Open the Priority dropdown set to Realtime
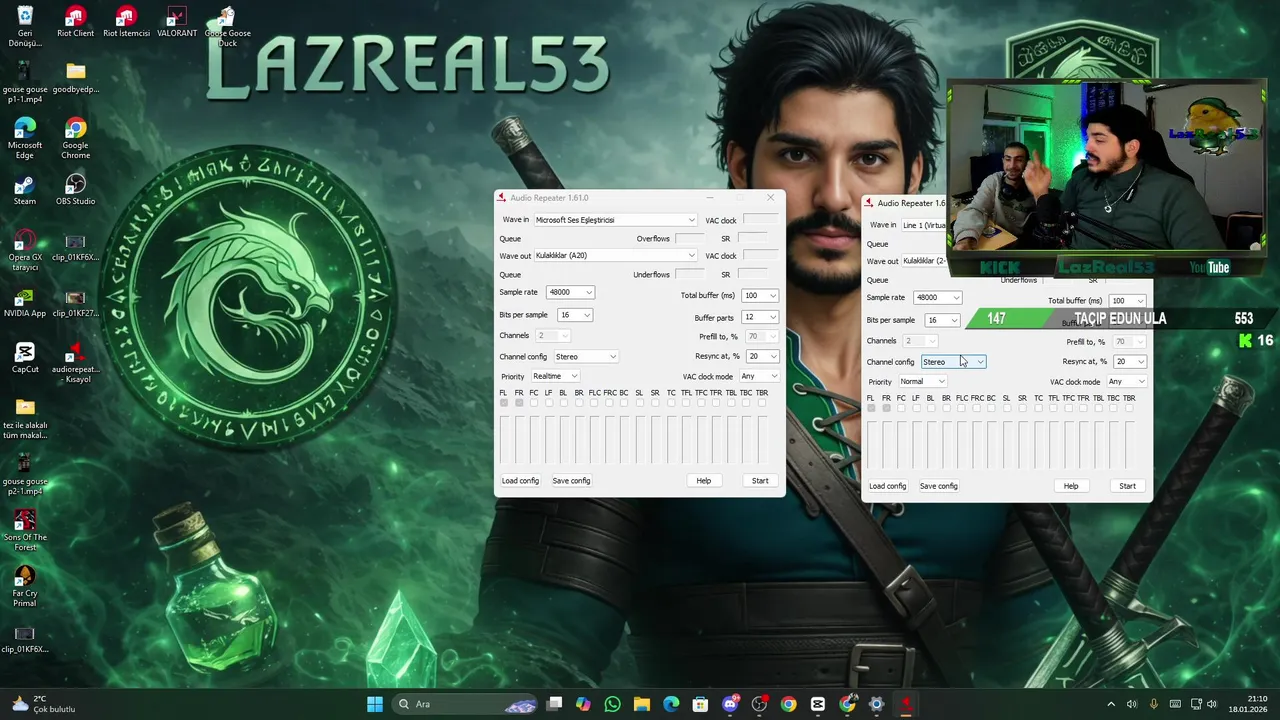1280x720 pixels. [x=555, y=376]
